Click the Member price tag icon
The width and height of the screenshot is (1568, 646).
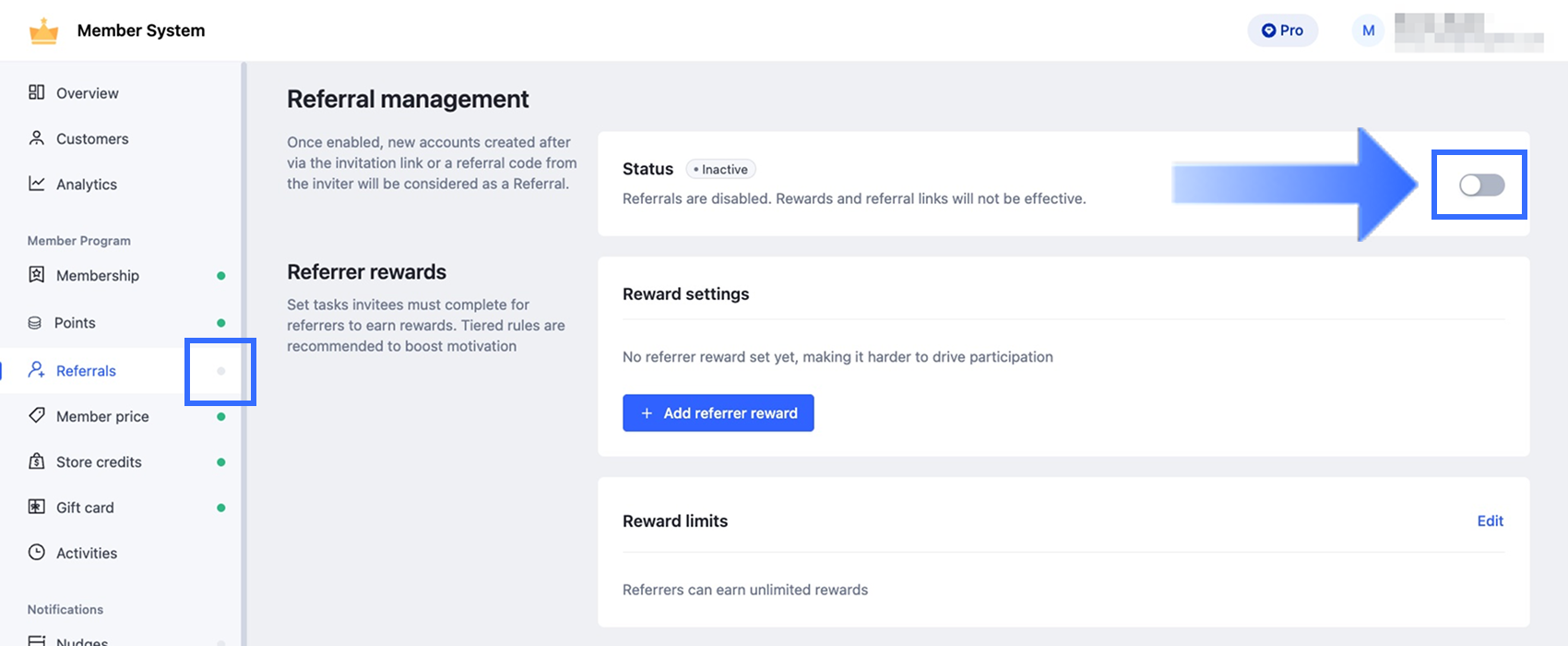[37, 415]
